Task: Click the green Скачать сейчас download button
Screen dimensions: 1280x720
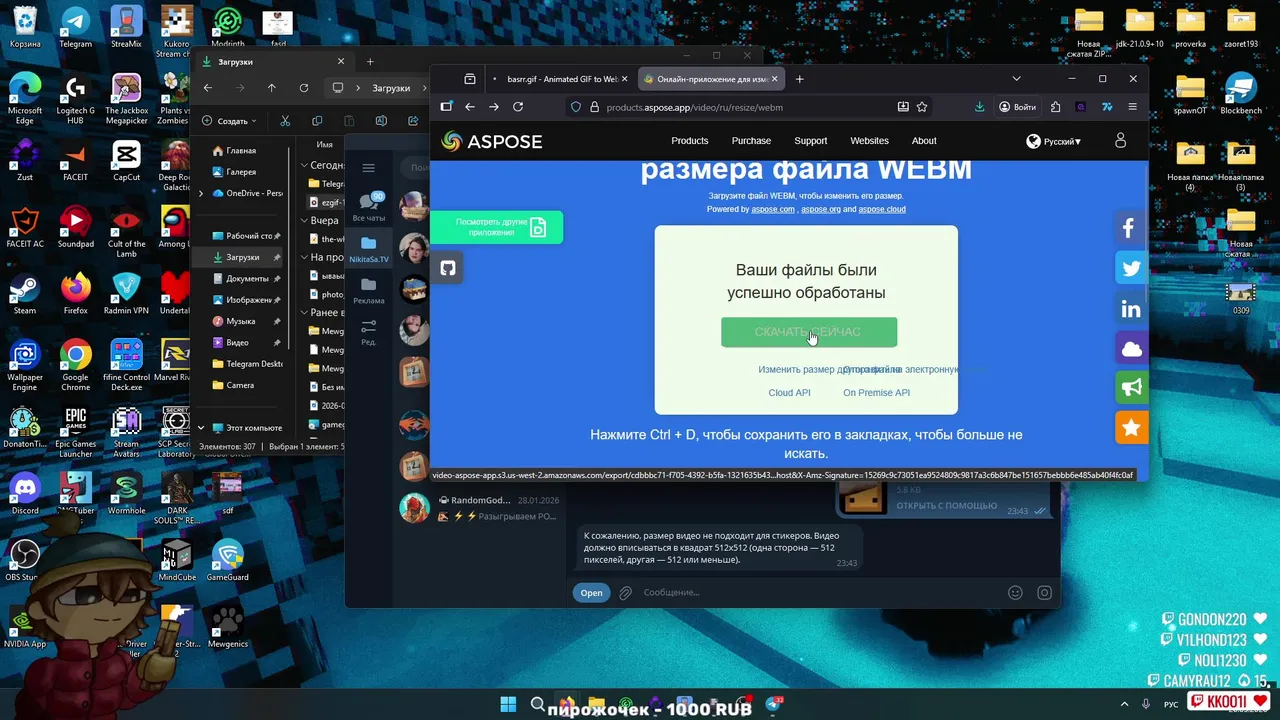Action: click(x=809, y=332)
